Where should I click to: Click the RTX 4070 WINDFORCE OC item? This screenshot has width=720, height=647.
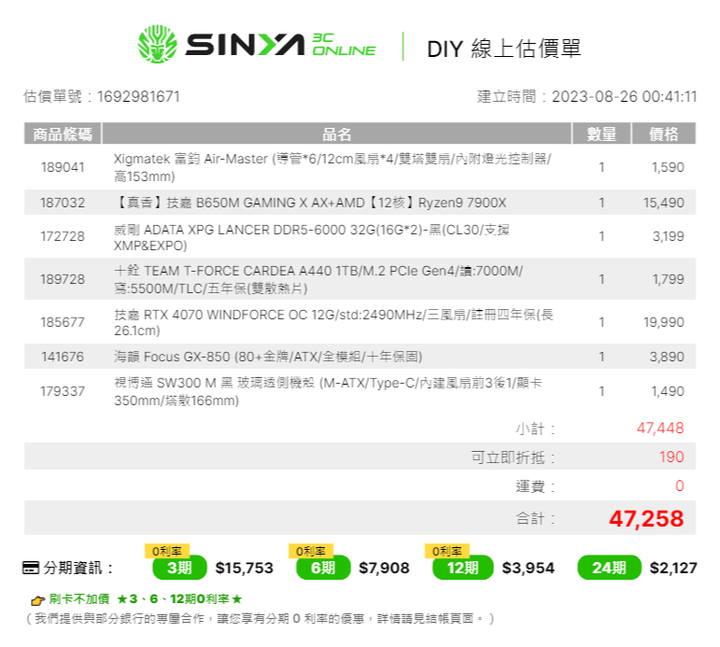coord(333,322)
